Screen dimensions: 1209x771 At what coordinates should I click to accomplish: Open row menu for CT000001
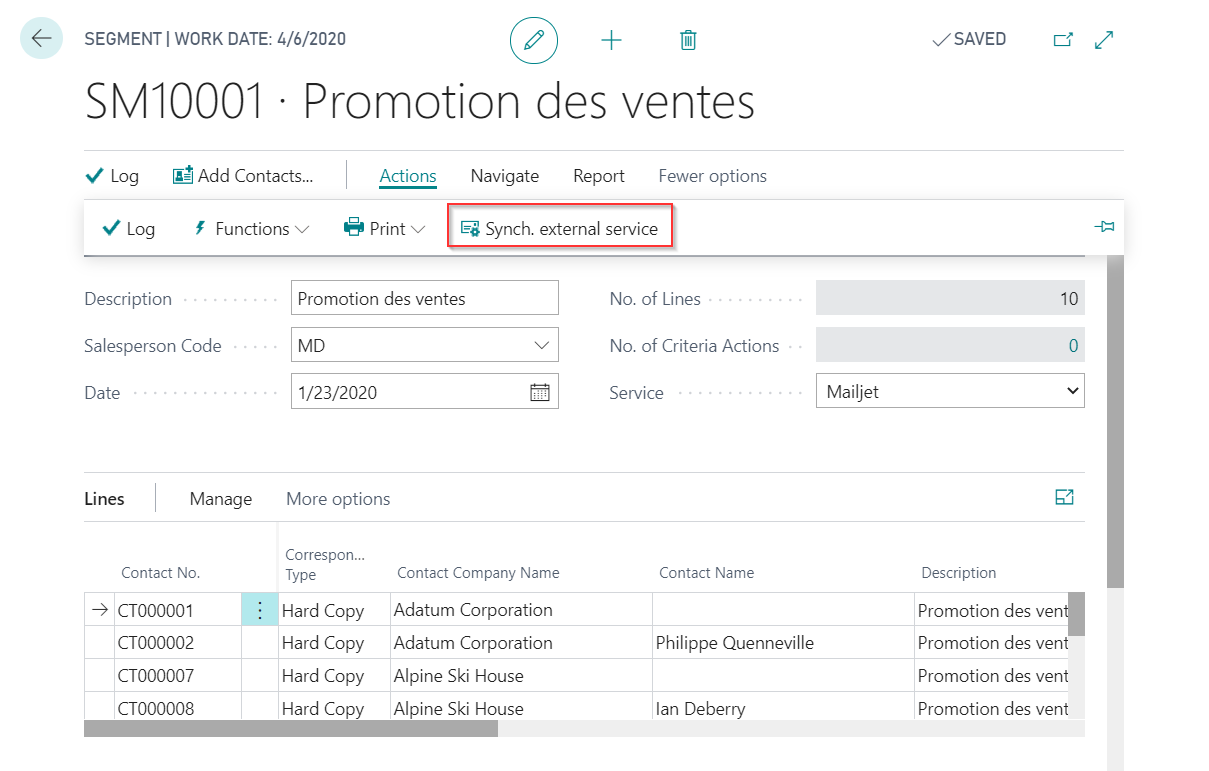pos(260,610)
